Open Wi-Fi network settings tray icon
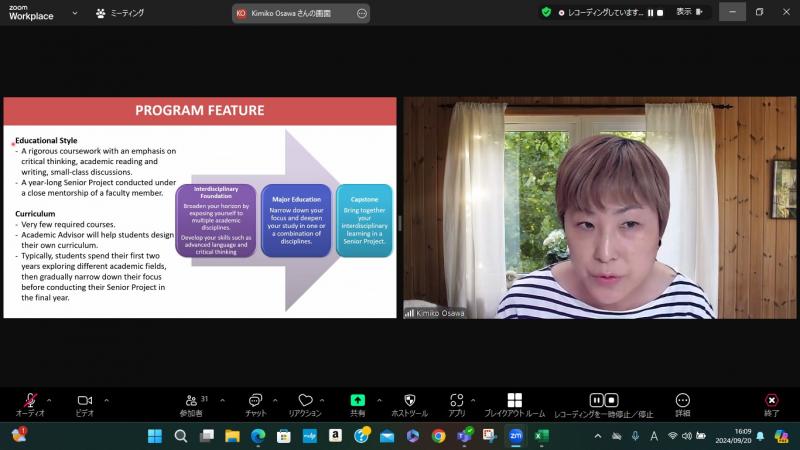This screenshot has height=450, width=800. pos(672,436)
